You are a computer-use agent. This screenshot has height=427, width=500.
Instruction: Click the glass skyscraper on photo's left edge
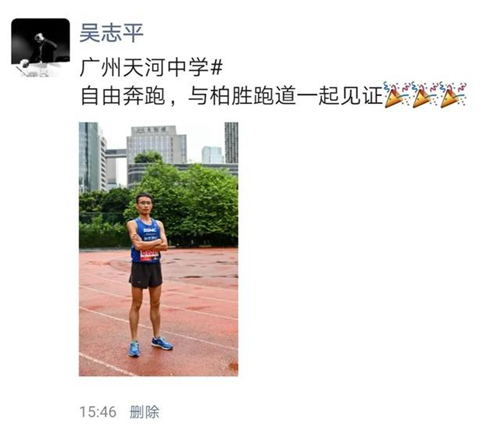coord(89,157)
